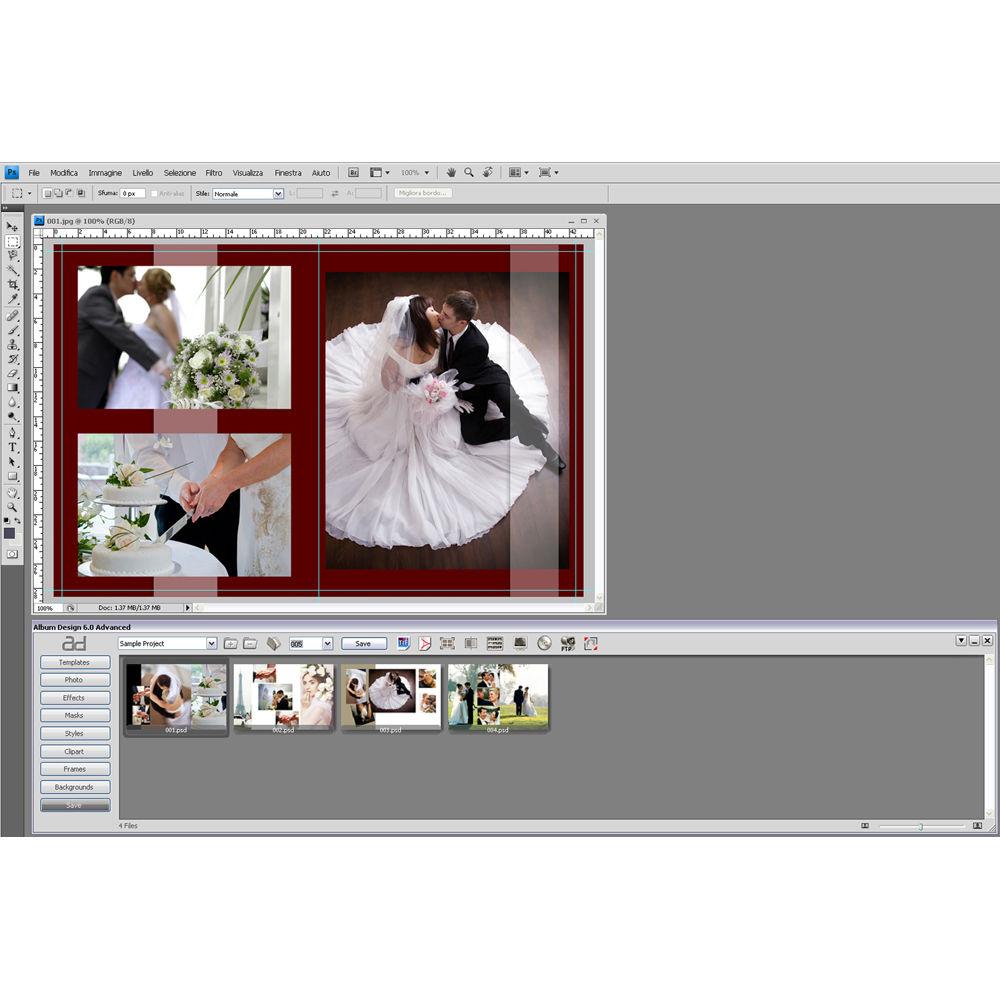This screenshot has height=1000, width=1000.
Task: Select the Move tool in the toolbox
Action: [x=13, y=227]
